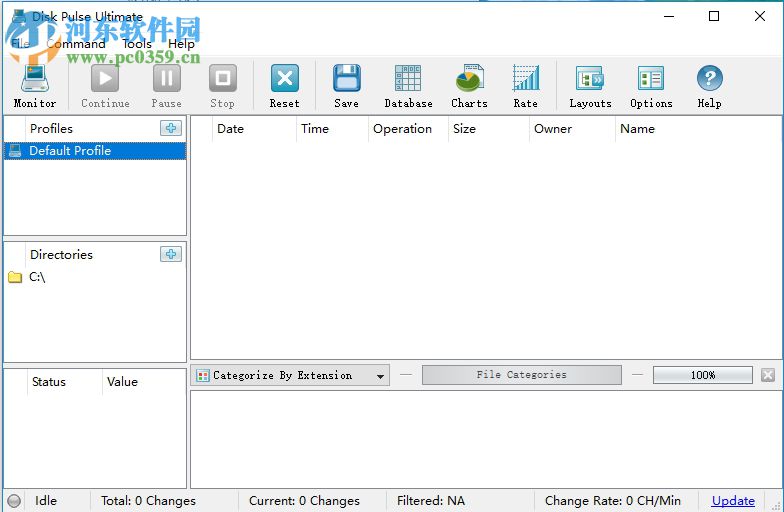
Task: Open the Database toolbar icon
Action: coord(408,79)
